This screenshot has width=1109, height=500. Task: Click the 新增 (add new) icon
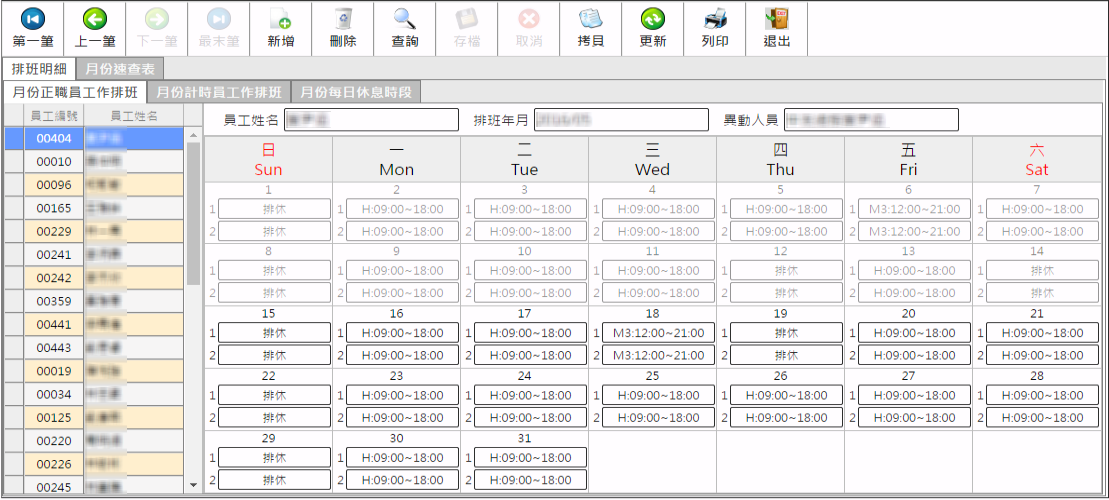coord(281,20)
